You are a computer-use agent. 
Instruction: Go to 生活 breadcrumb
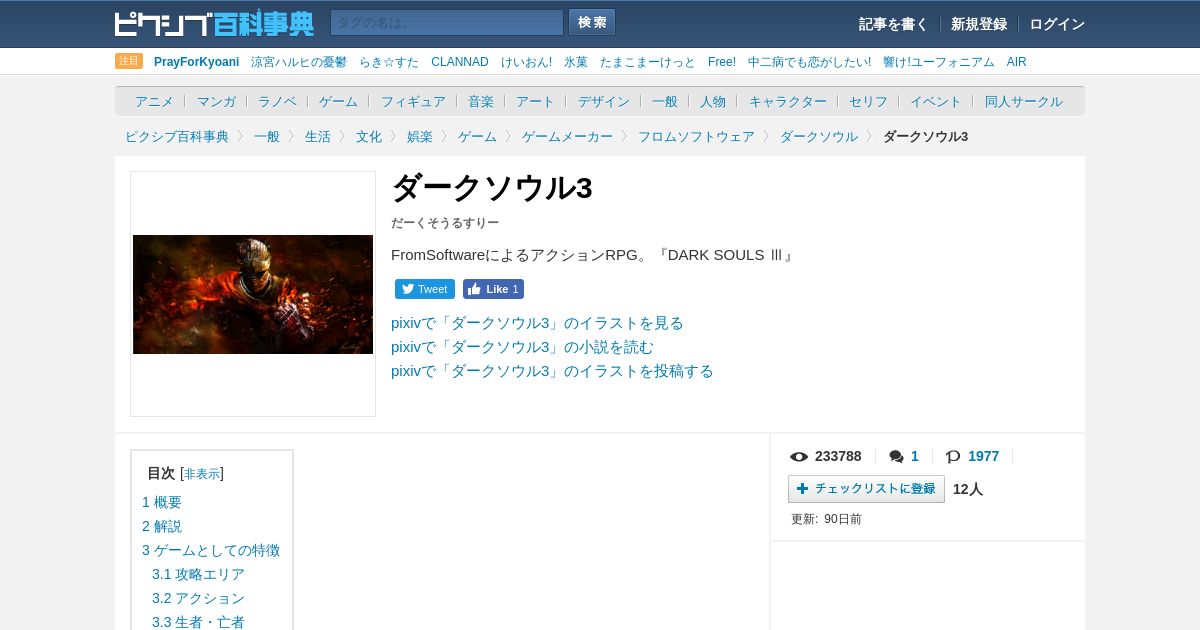(318, 136)
